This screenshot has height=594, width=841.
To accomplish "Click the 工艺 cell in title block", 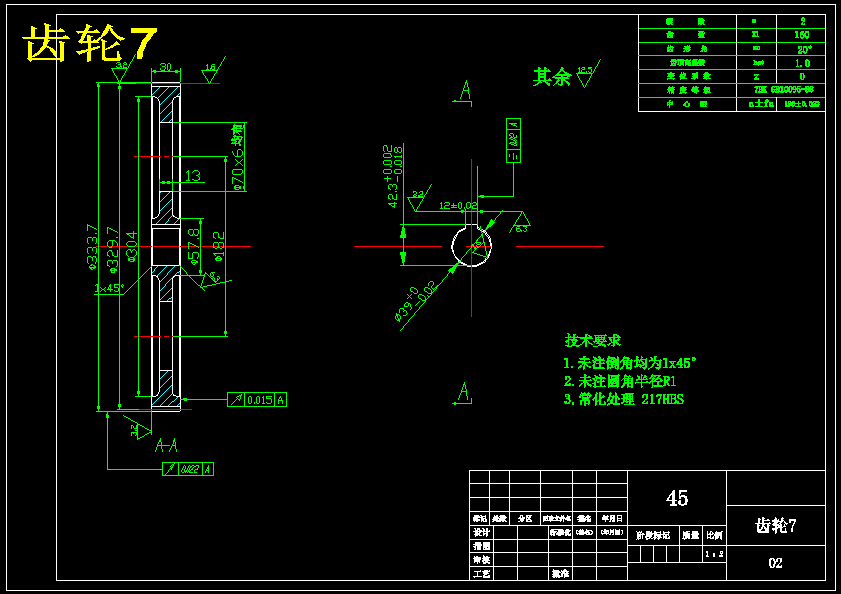I will point(481,574).
